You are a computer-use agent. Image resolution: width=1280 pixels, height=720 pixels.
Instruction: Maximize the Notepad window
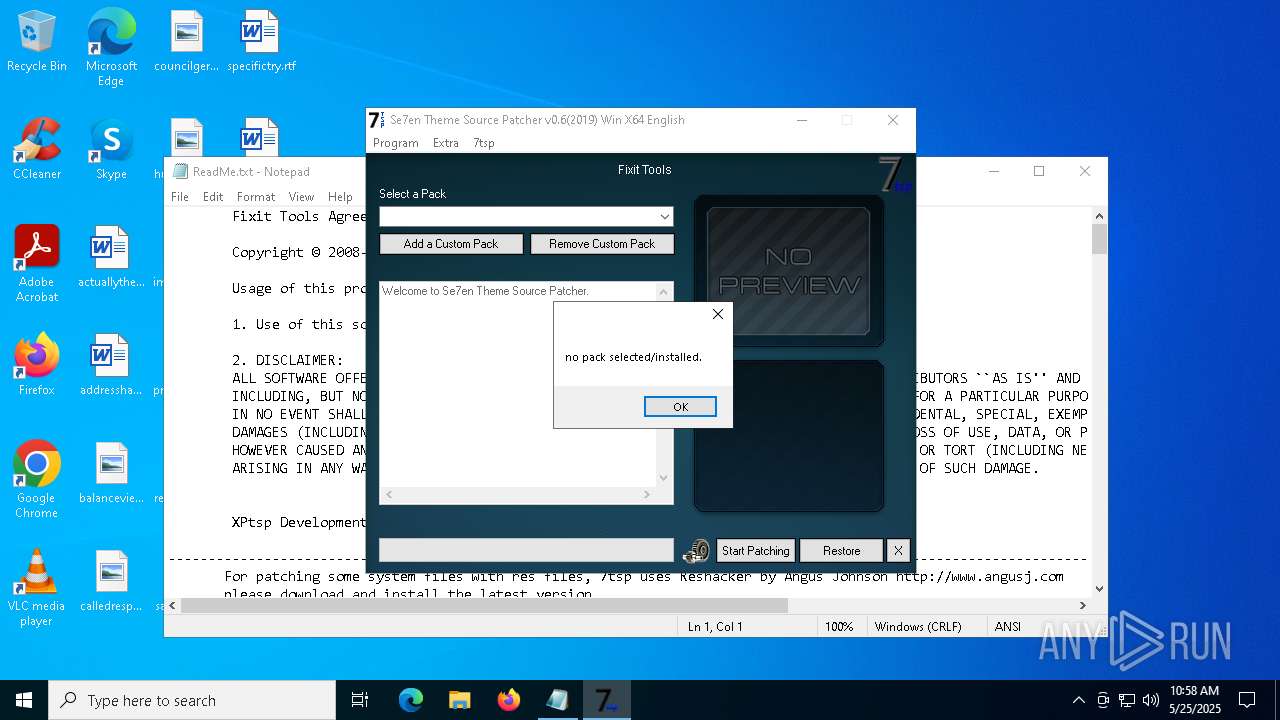point(1039,171)
